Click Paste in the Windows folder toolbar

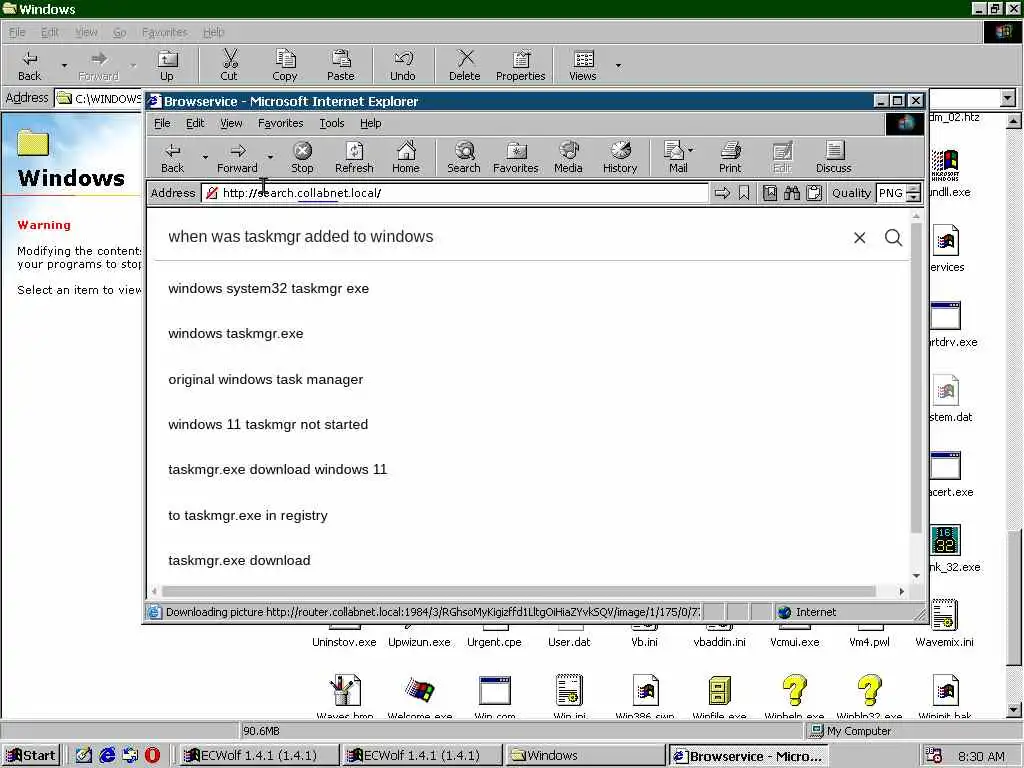point(340,65)
